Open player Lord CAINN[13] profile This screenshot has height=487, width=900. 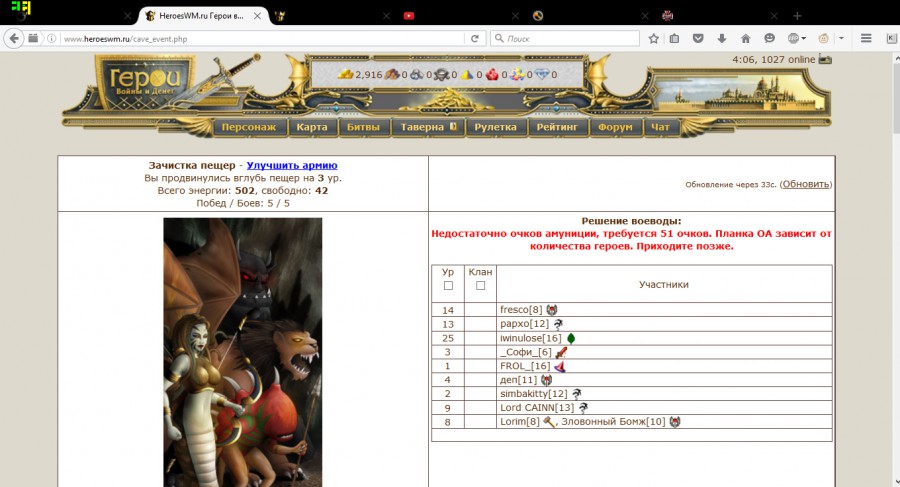pyautogui.click(x=537, y=408)
